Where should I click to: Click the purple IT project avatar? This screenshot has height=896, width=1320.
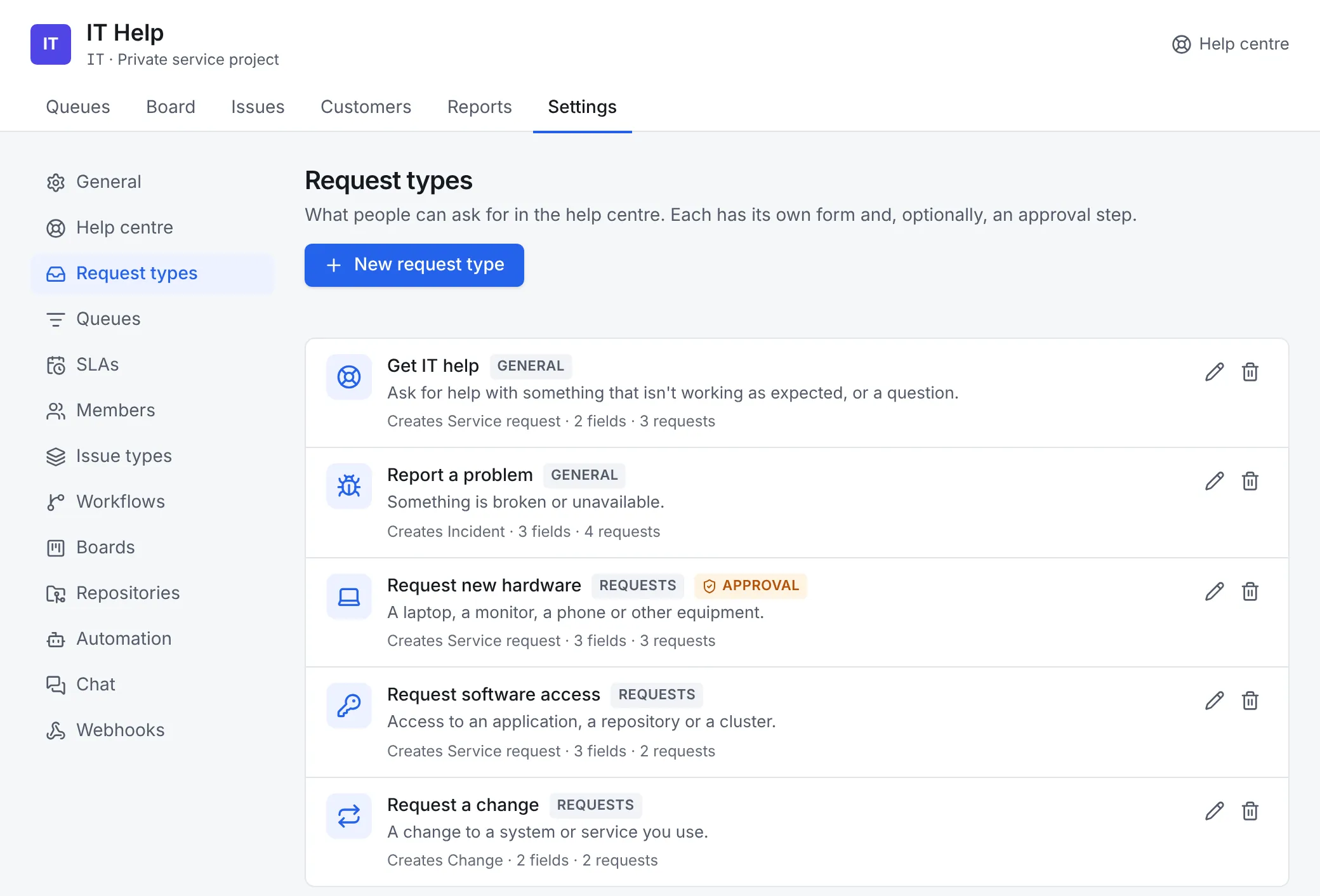(51, 44)
